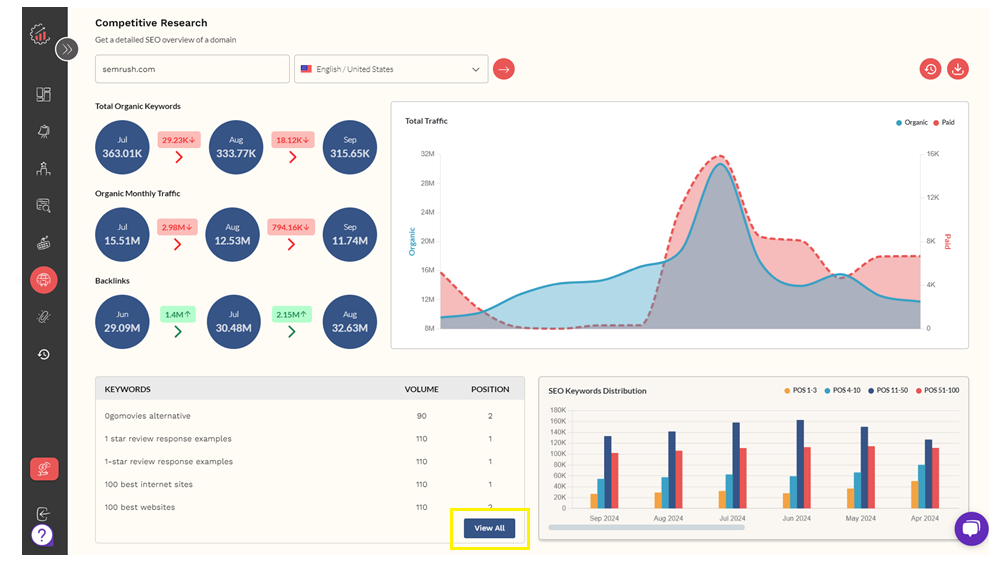This screenshot has height=564, width=1005.
Task: Open the site audit magnifier icon in sidebar
Action: [x=44, y=206]
